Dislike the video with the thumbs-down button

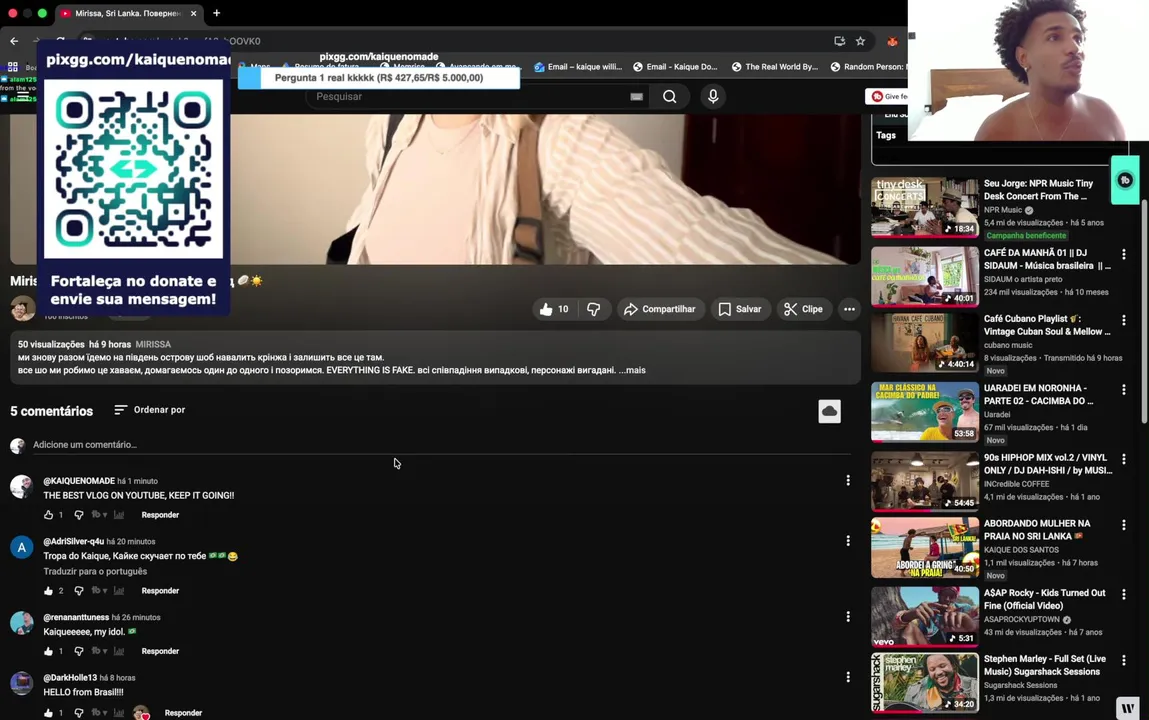594,309
